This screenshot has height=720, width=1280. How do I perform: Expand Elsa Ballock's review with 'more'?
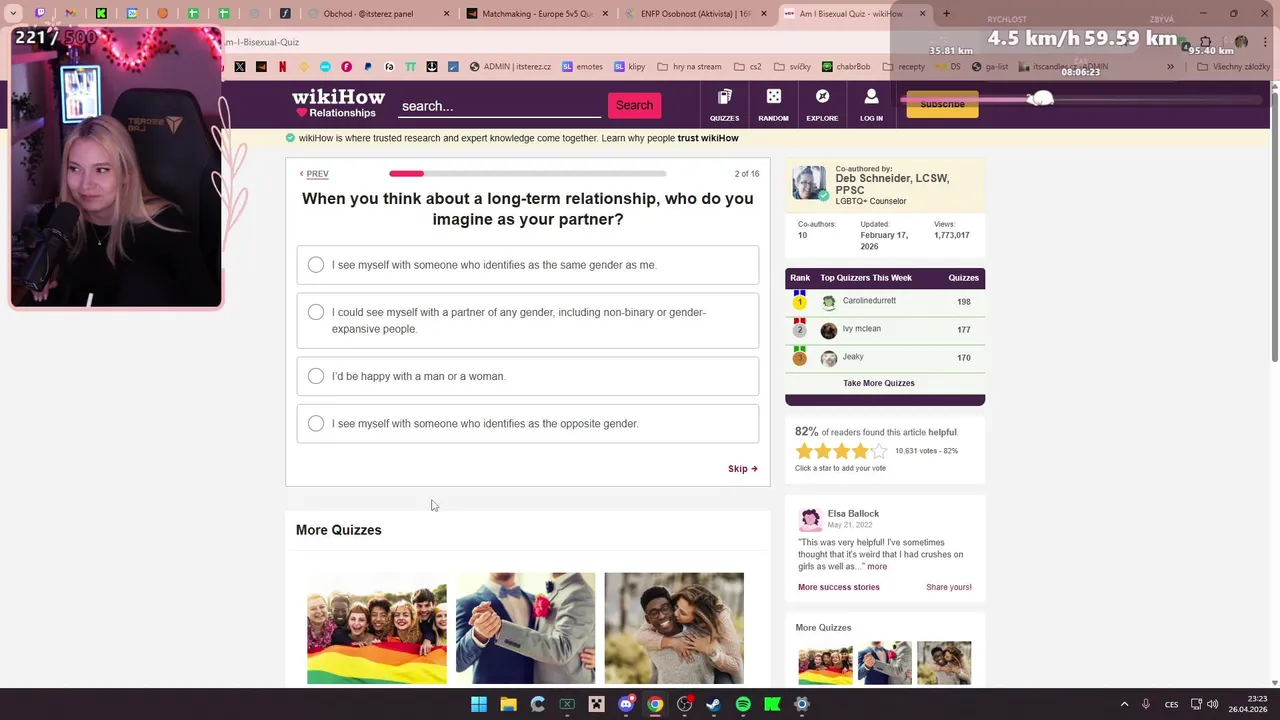click(877, 567)
